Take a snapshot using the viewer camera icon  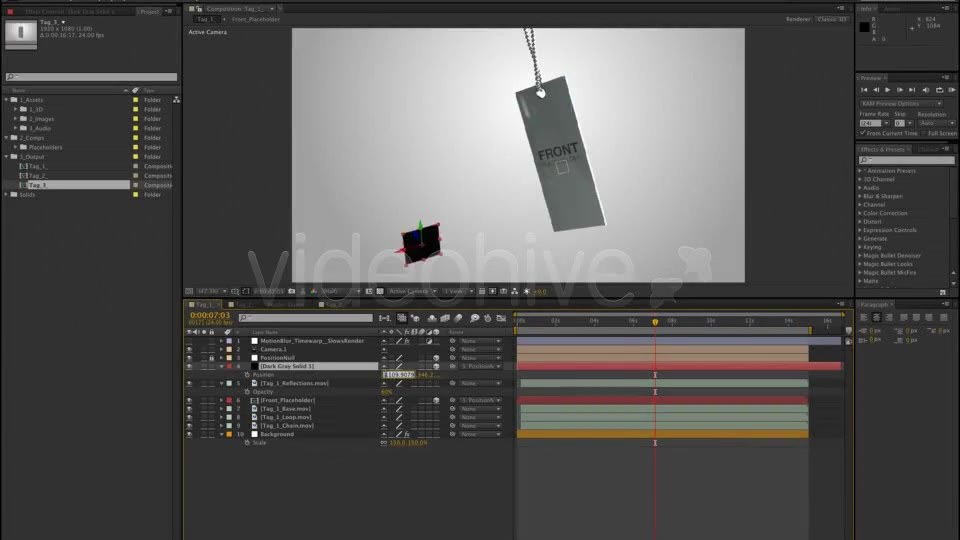292,291
